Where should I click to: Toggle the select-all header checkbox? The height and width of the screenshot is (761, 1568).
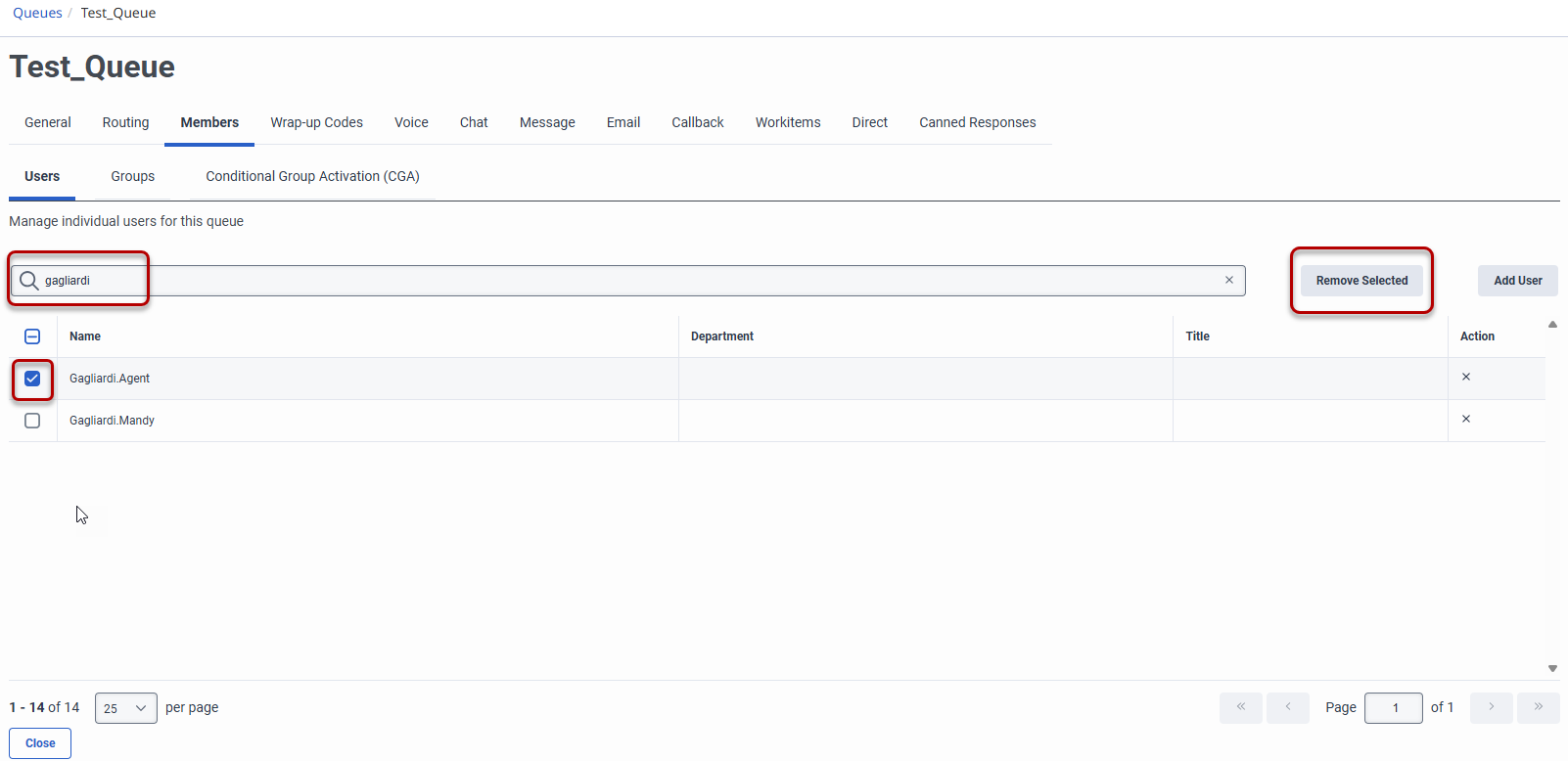[32, 336]
